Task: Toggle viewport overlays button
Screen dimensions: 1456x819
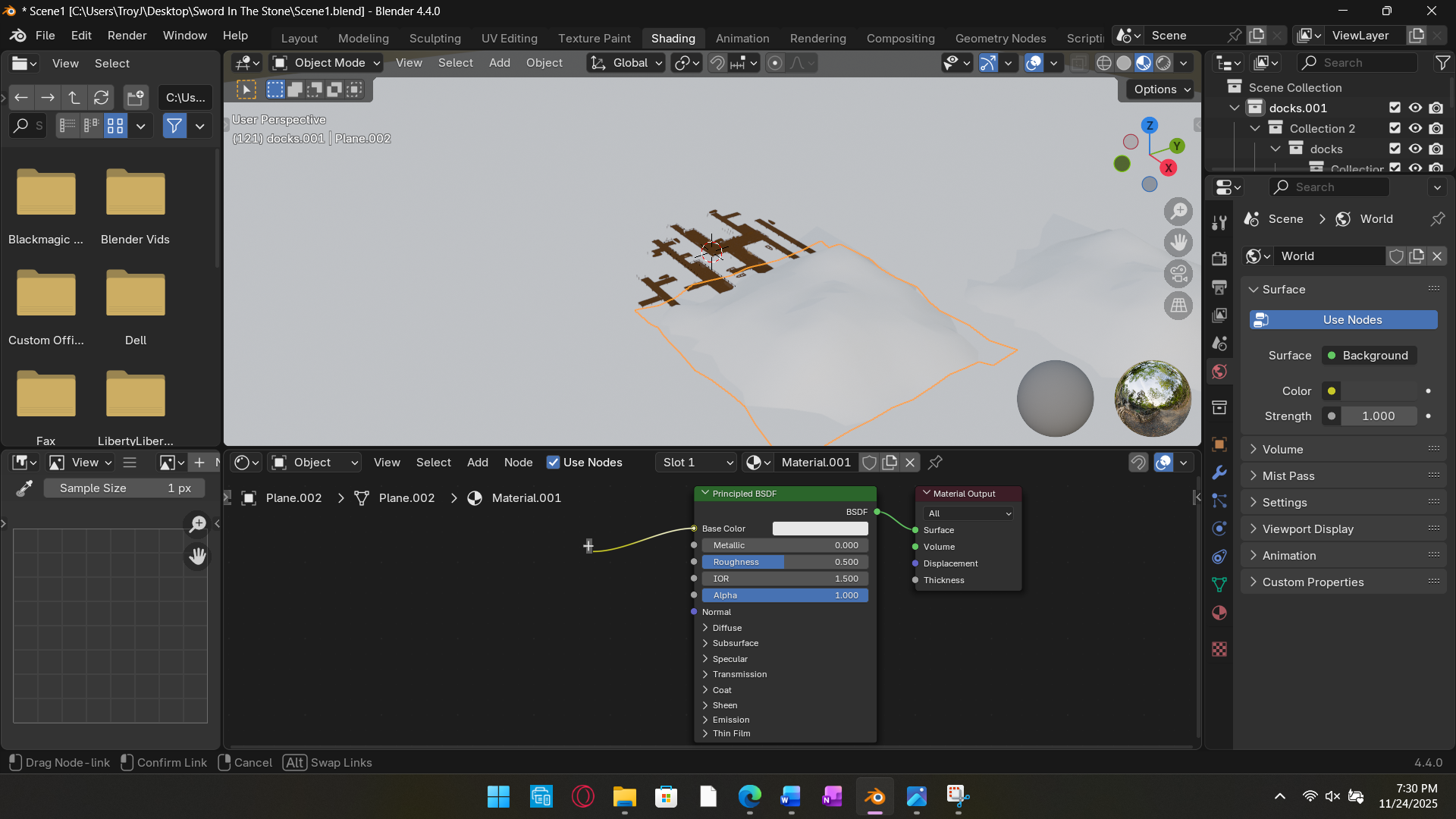Action: click(x=1034, y=63)
